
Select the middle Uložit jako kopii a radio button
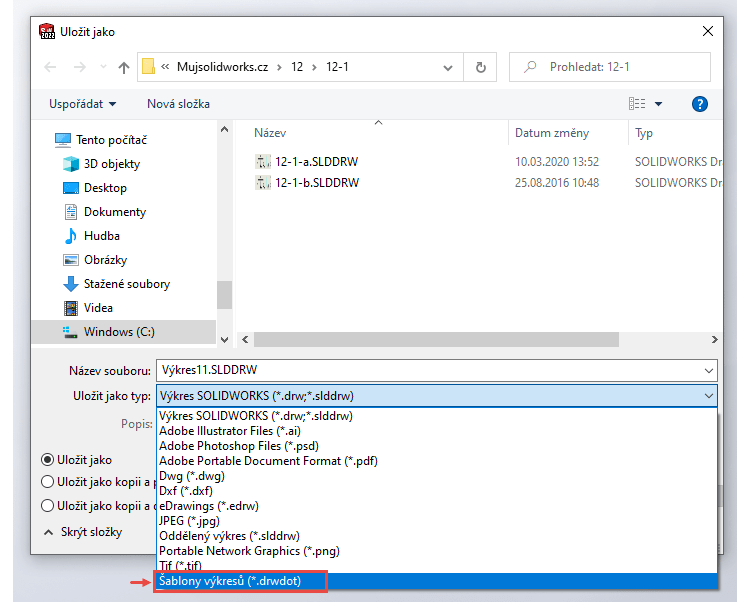point(47,482)
